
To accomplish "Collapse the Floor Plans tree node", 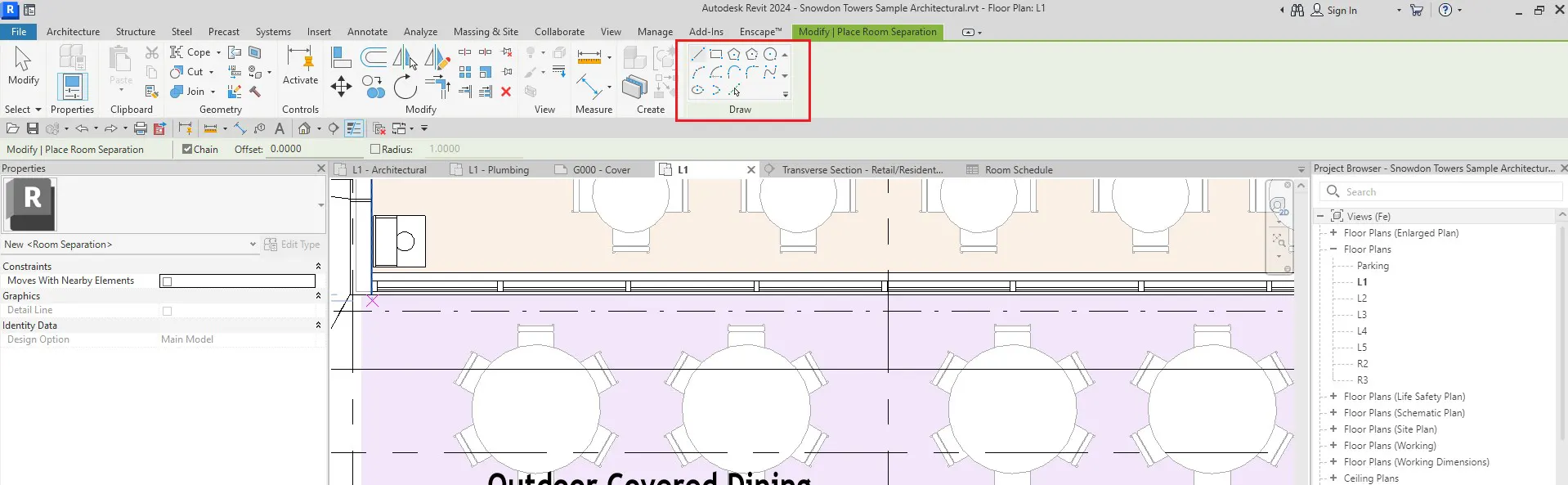I will (x=1333, y=249).
